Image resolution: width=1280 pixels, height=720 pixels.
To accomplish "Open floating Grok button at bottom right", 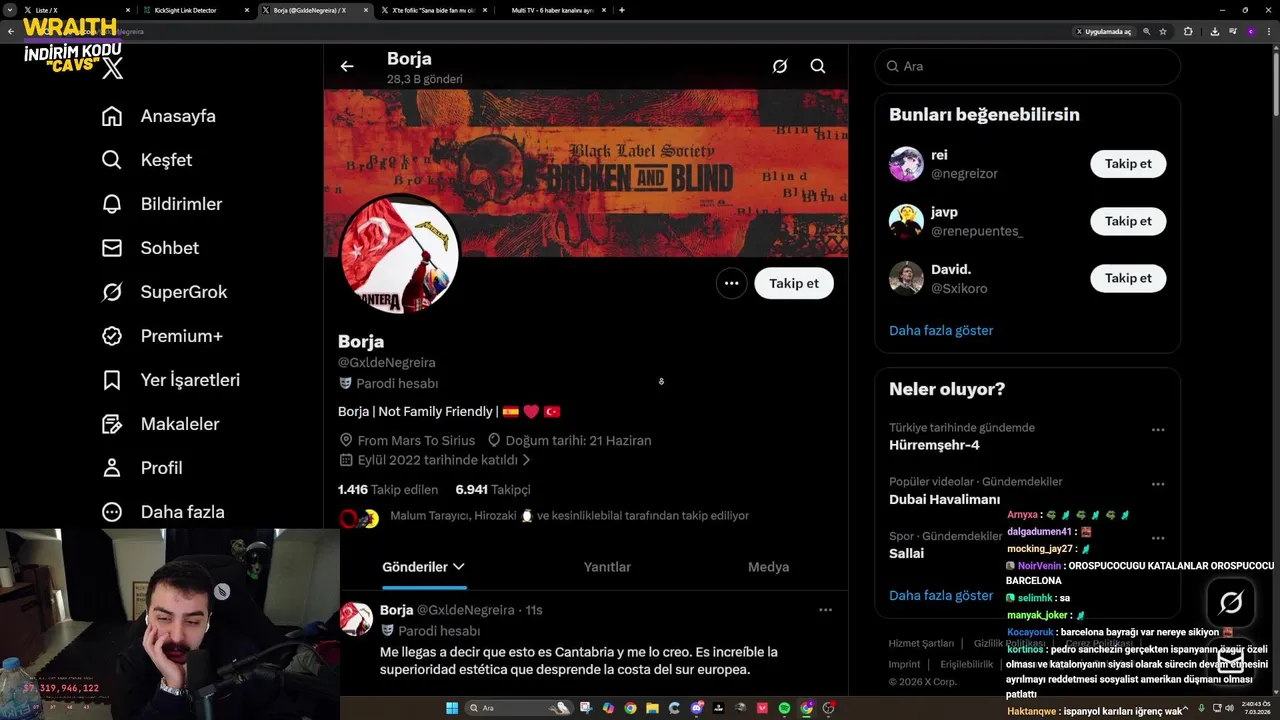I will pyautogui.click(x=1231, y=602).
